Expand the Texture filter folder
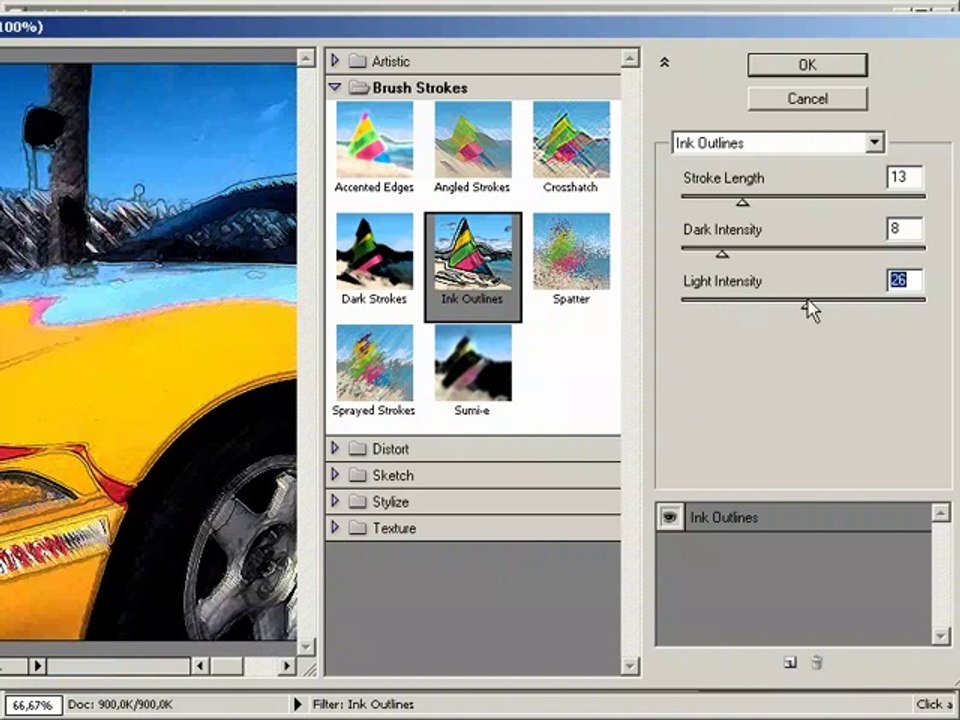This screenshot has width=960, height=720. [x=335, y=527]
